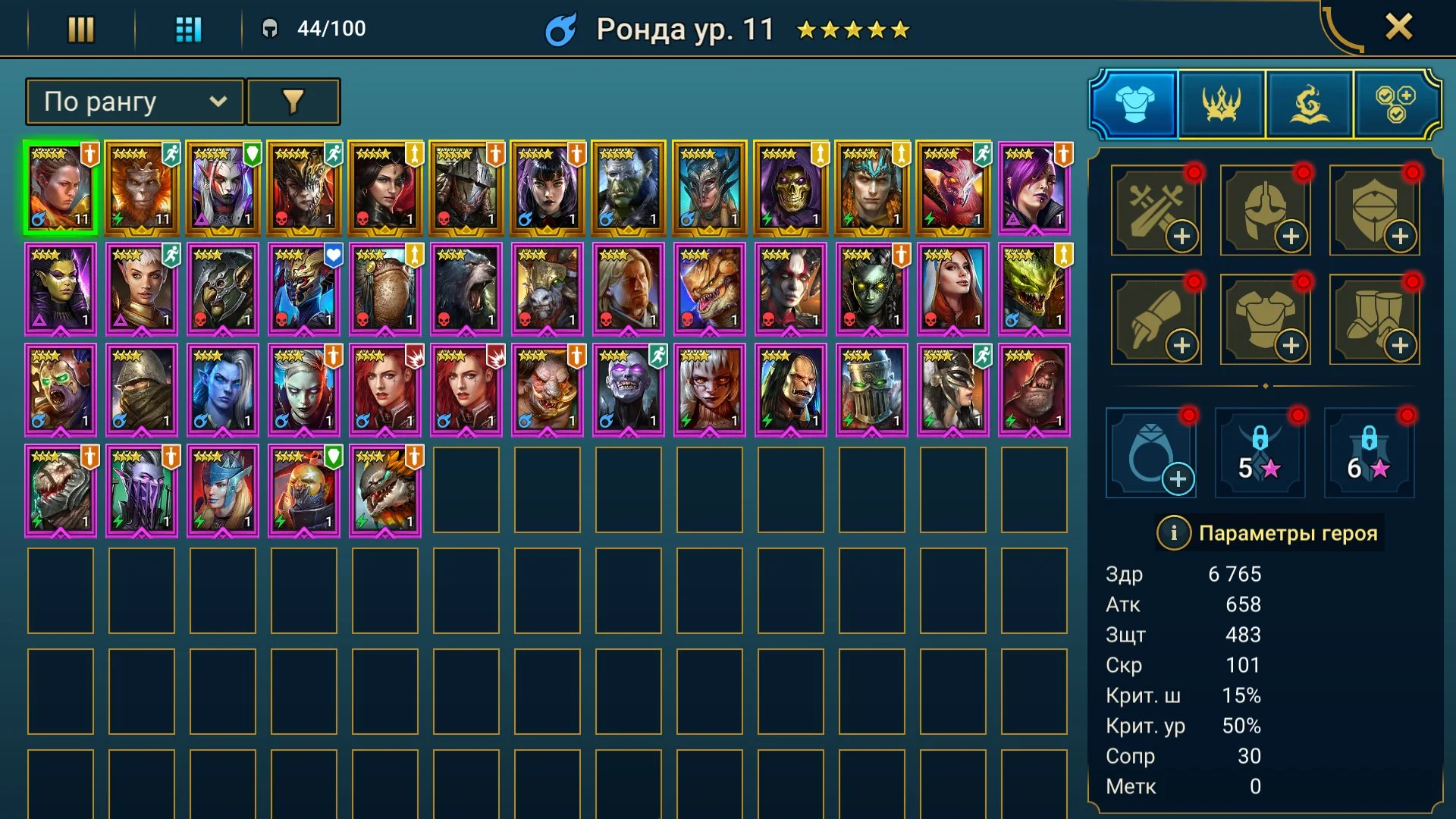Switch to column list view icon
Viewport: 1456px width, 819px height.
pos(81,30)
